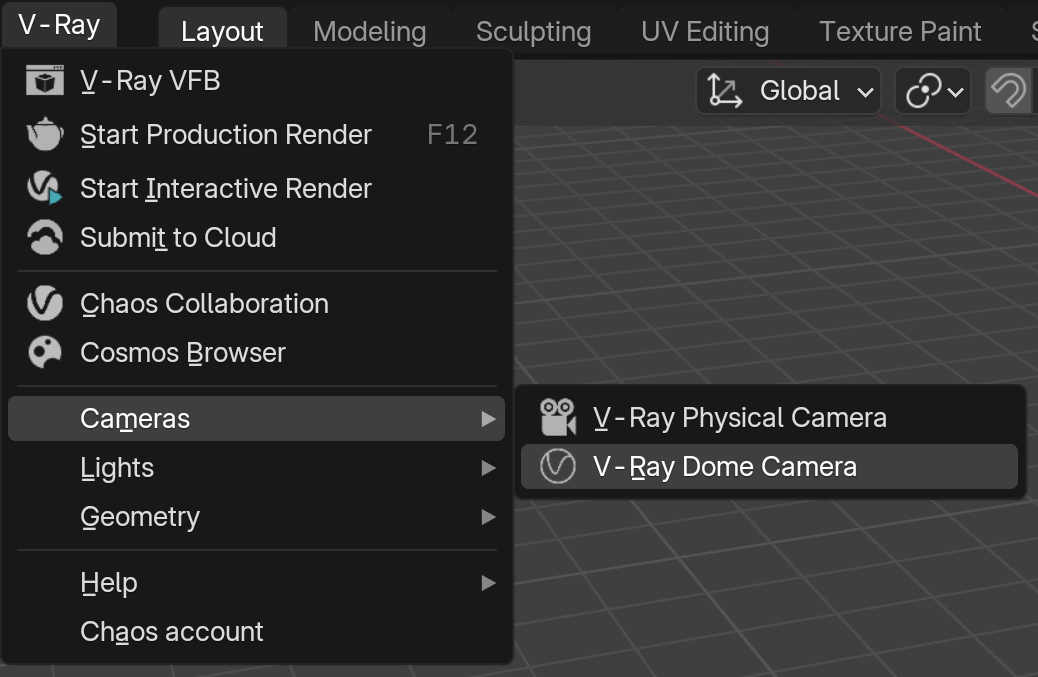Open Chaos Collaboration
The height and width of the screenshot is (677, 1038).
[x=256, y=304]
